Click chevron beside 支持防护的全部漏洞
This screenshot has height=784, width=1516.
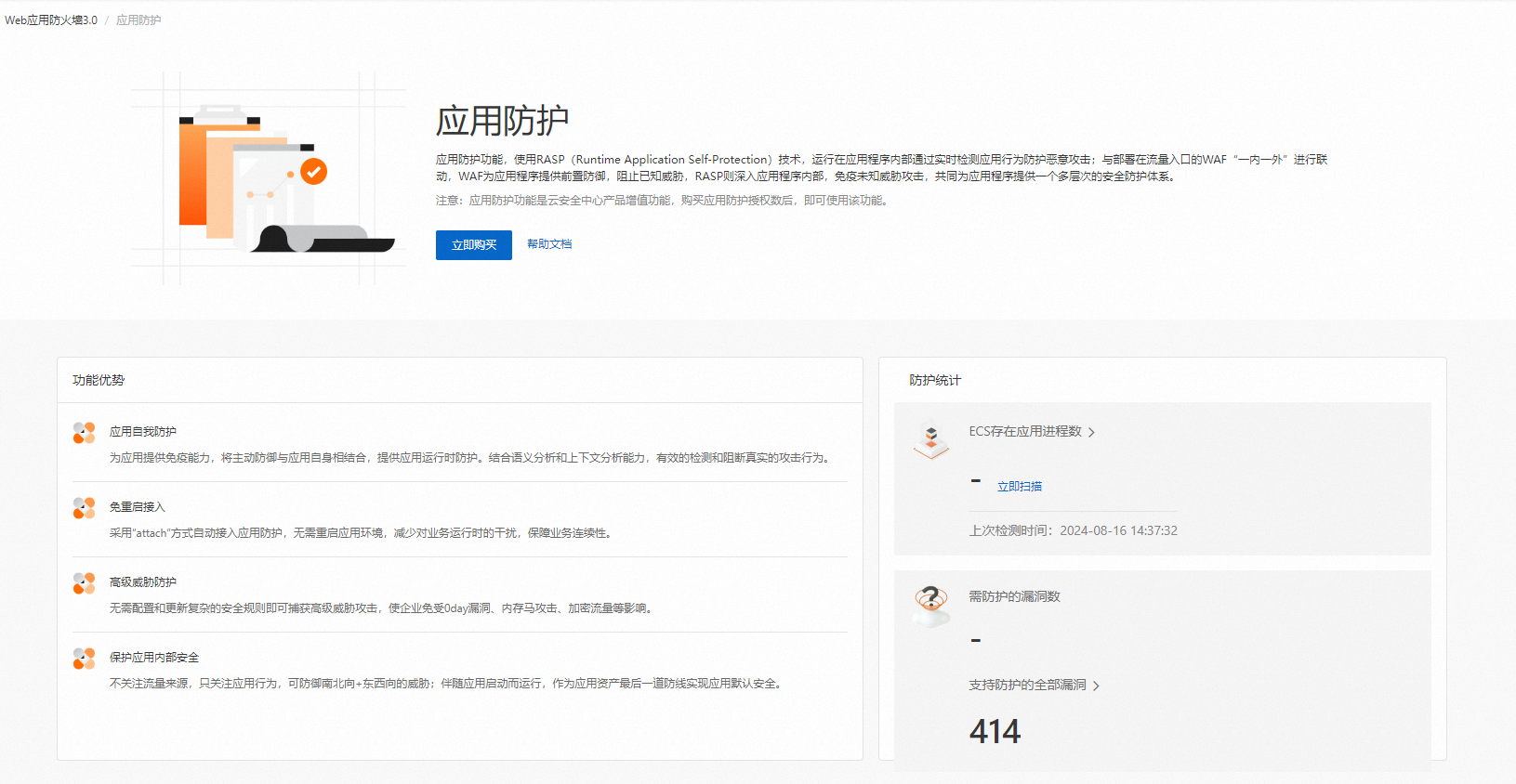1097,686
